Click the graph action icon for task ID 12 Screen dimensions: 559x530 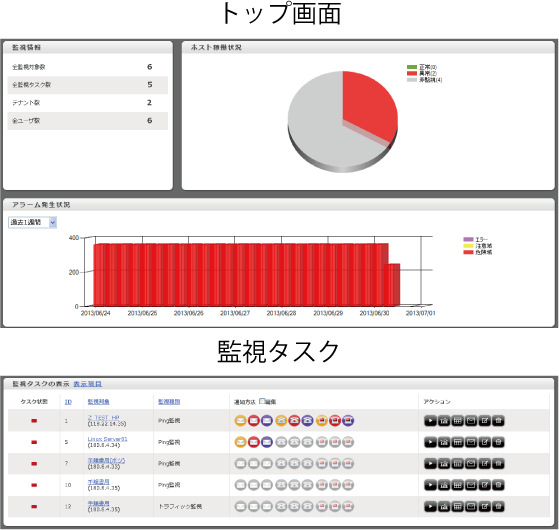444,506
